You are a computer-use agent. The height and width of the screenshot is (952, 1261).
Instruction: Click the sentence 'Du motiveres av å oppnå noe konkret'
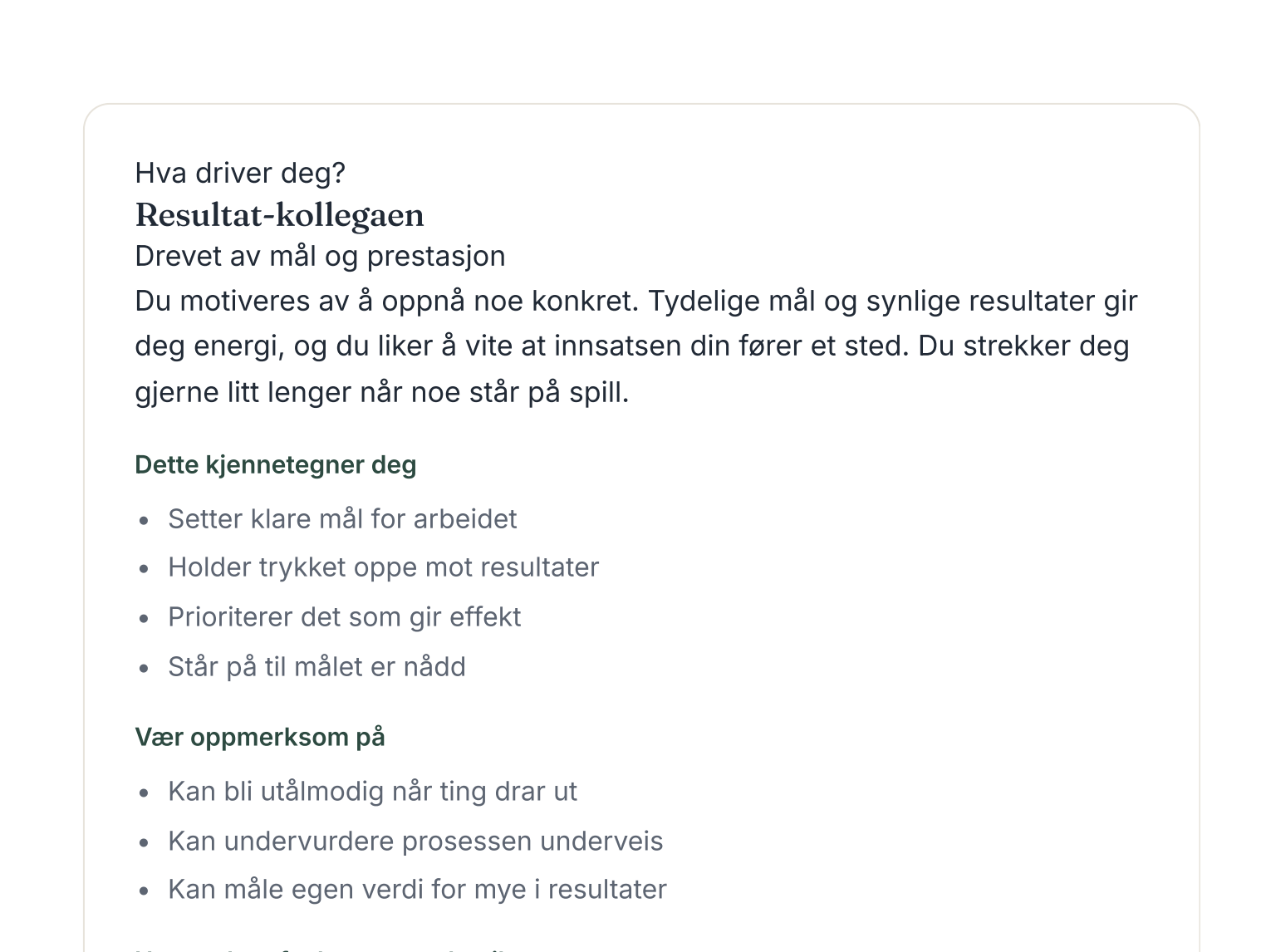click(387, 301)
